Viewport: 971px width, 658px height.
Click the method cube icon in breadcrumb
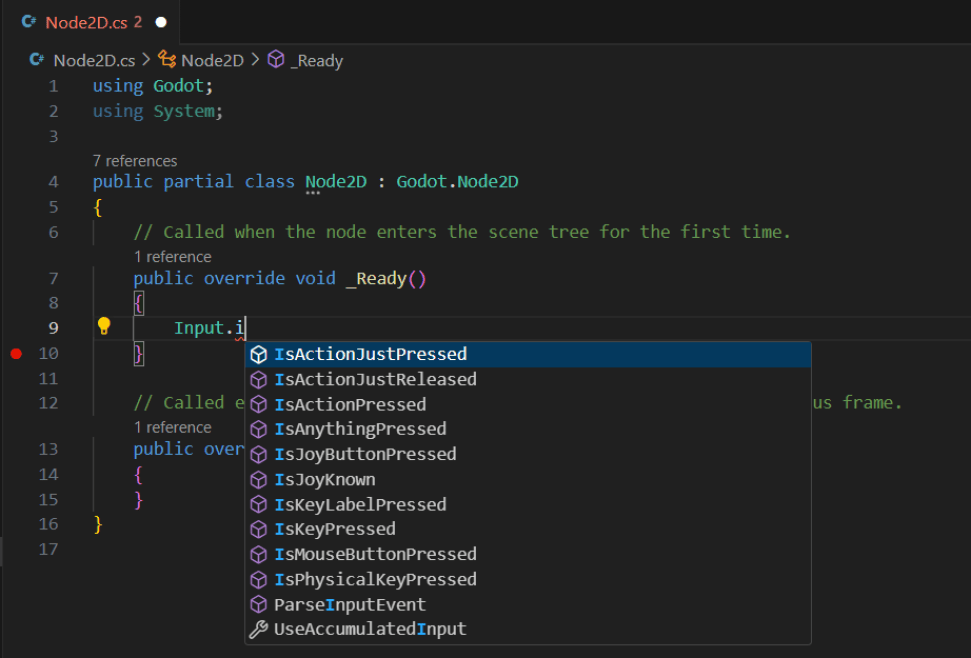coord(276,59)
